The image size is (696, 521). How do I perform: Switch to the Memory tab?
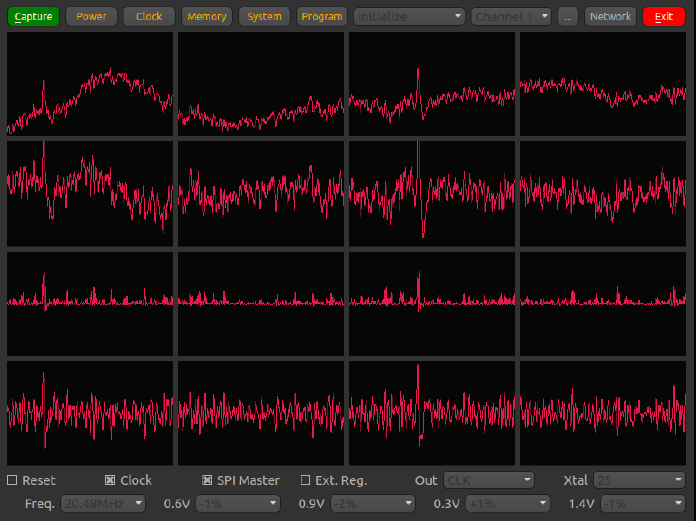coord(207,16)
